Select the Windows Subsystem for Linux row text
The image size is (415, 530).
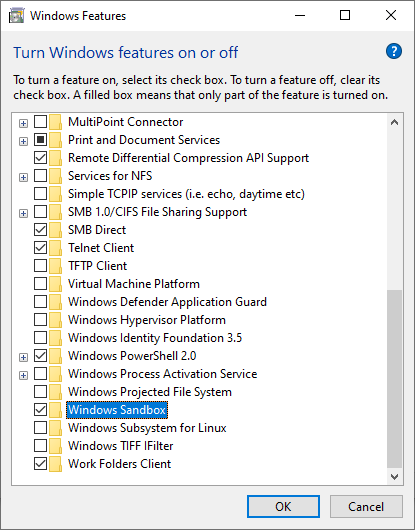147,428
